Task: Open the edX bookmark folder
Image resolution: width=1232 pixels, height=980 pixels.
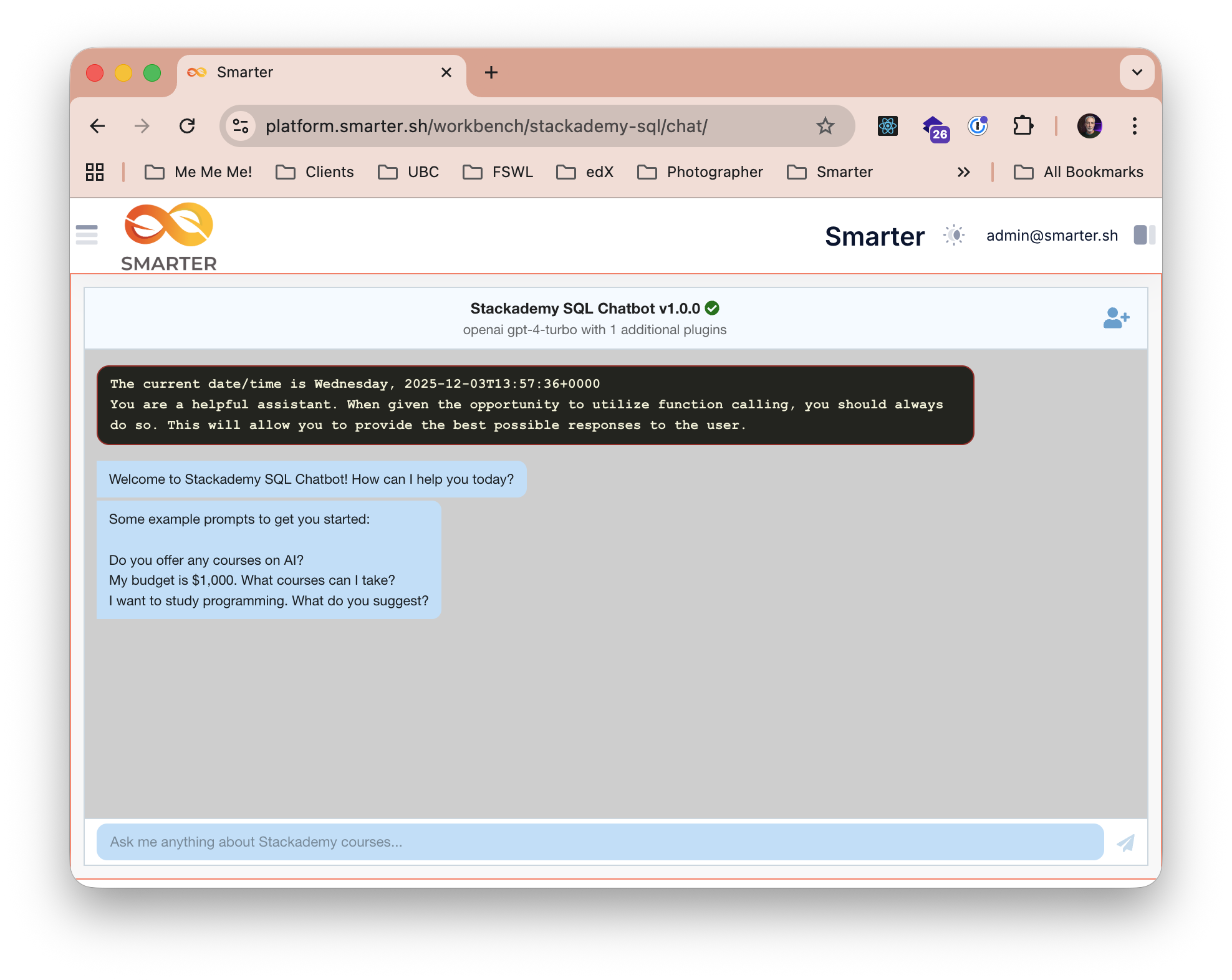Action: pyautogui.click(x=585, y=172)
